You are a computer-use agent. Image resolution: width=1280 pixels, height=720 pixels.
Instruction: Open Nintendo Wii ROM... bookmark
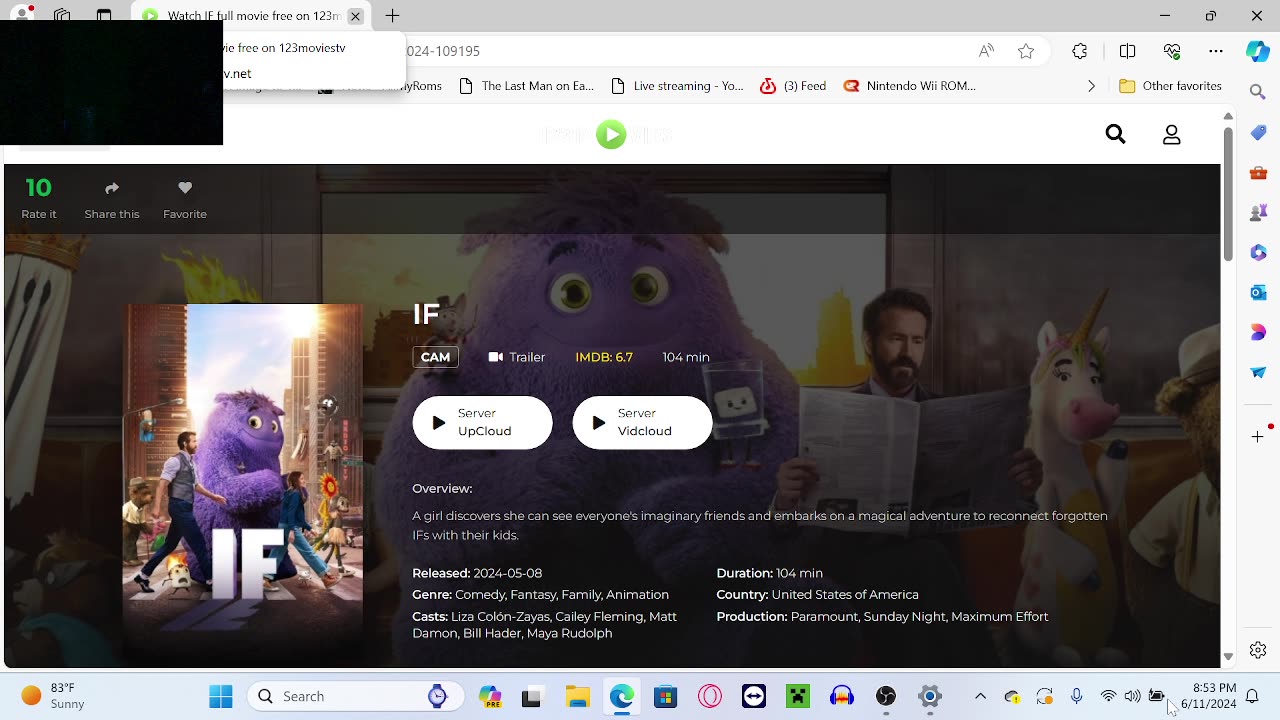pyautogui.click(x=909, y=86)
